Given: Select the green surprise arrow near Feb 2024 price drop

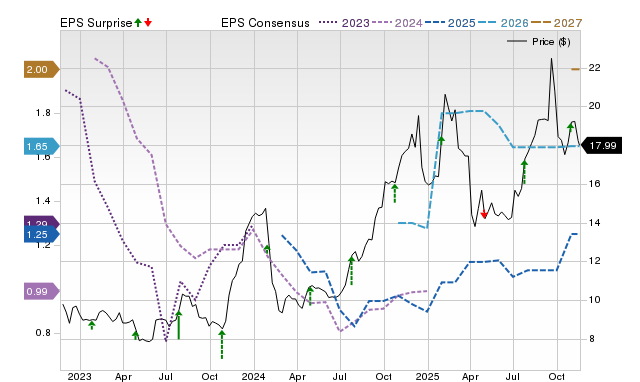Looking at the screenshot, I should click(267, 249).
